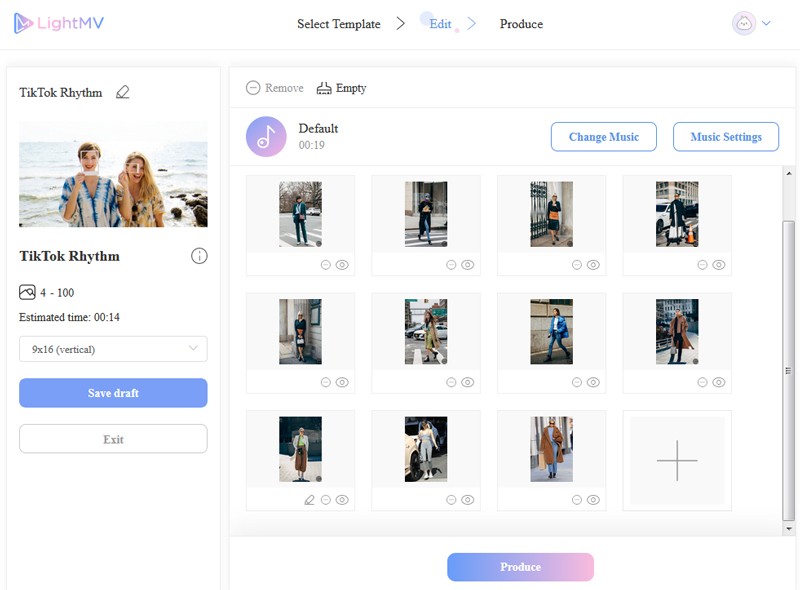This screenshot has height=590, width=800.
Task: Click the LightMV logo
Action: pos(55,22)
